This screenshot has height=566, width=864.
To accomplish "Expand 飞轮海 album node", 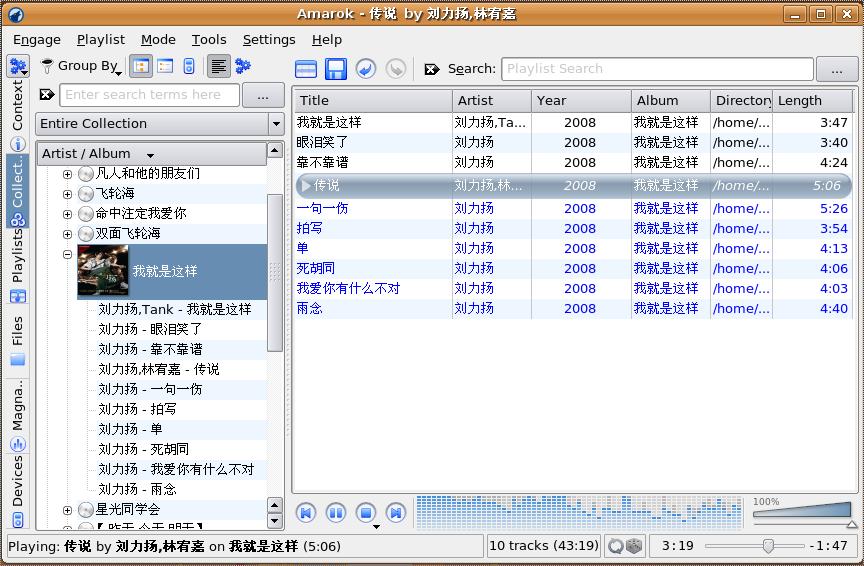I will 67,194.
